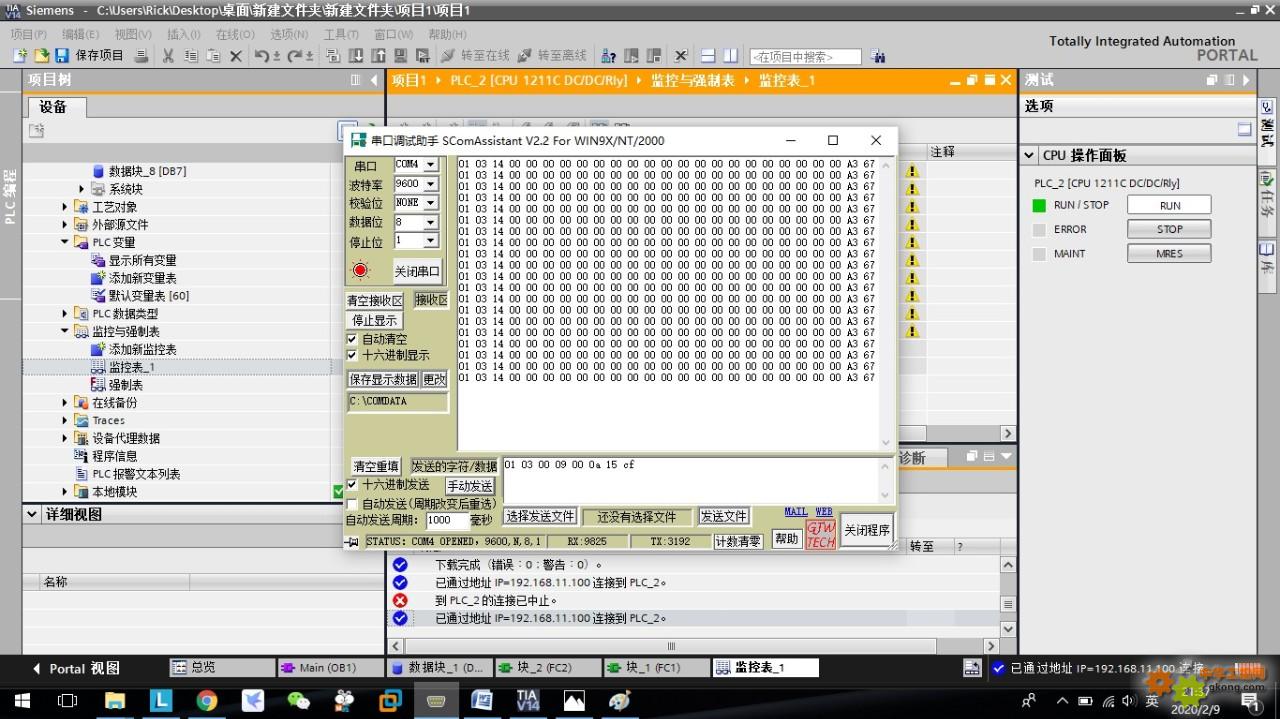Open the 工具(T) menu
Viewport: 1280px width, 719px height.
(341, 34)
